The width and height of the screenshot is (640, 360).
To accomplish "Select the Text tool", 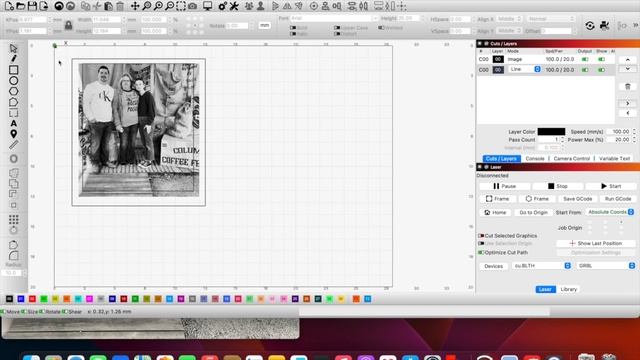I will (13, 123).
